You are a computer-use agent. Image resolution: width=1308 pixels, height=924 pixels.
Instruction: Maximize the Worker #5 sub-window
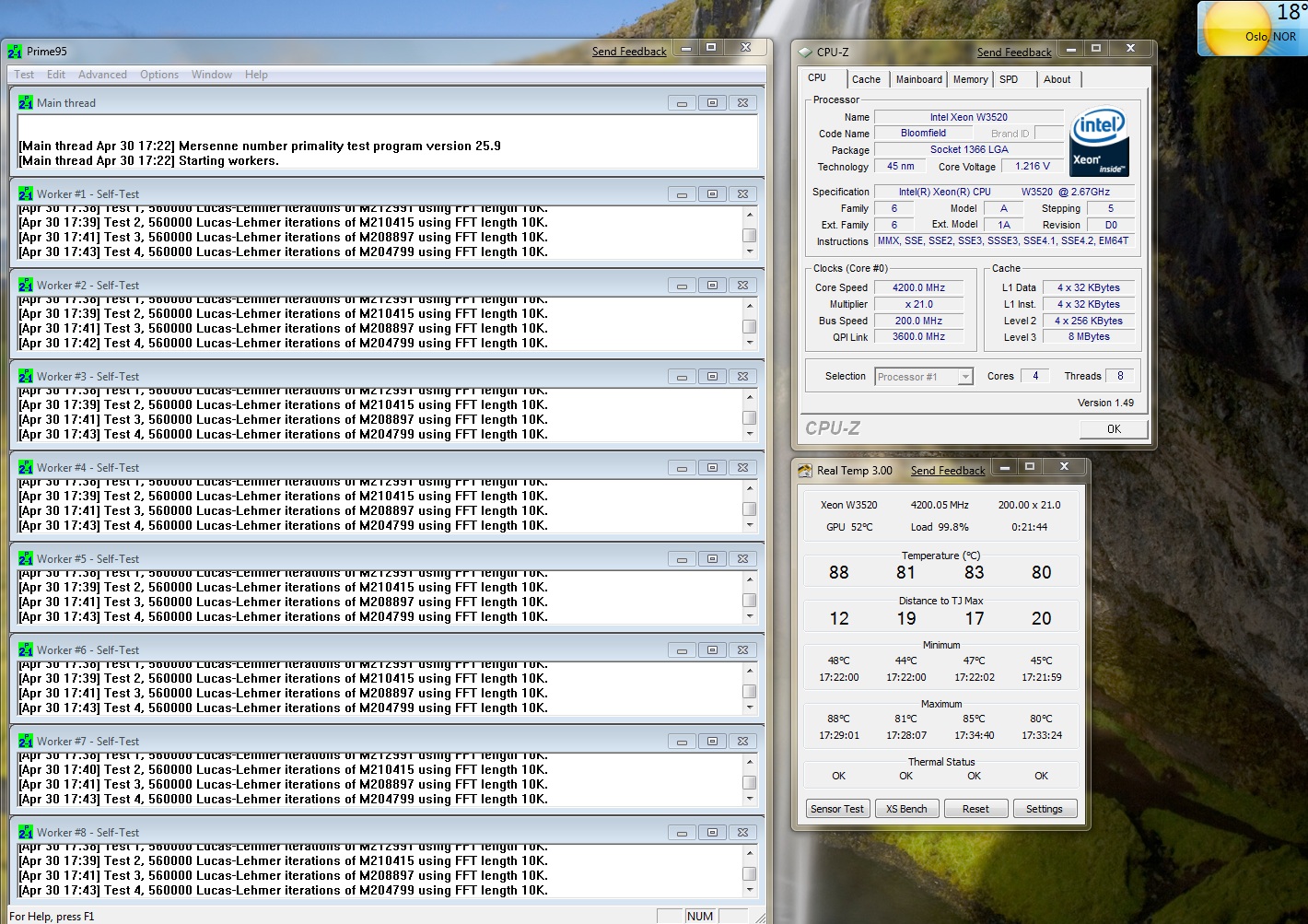712,559
